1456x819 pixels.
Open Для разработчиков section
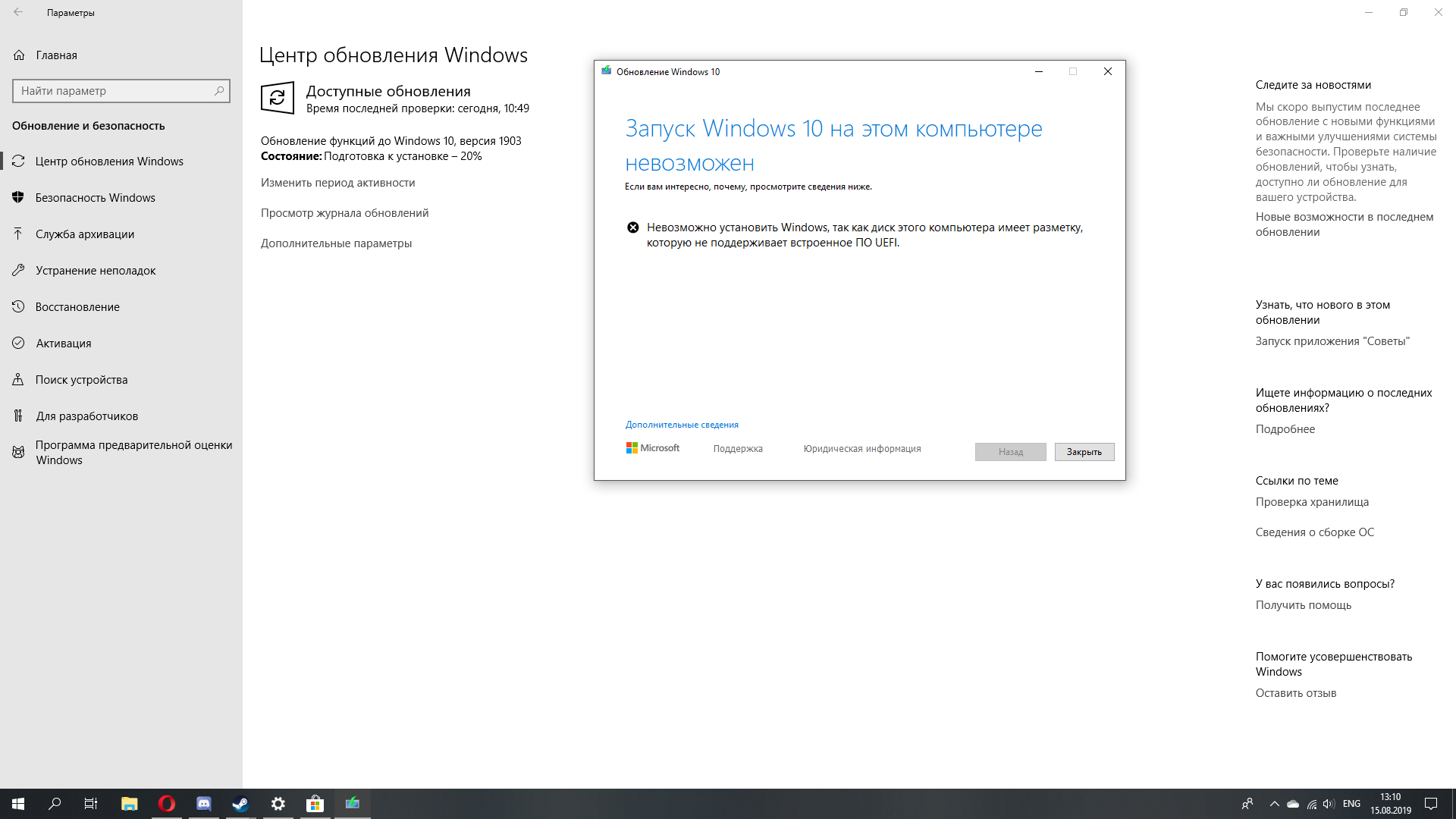[x=121, y=416]
